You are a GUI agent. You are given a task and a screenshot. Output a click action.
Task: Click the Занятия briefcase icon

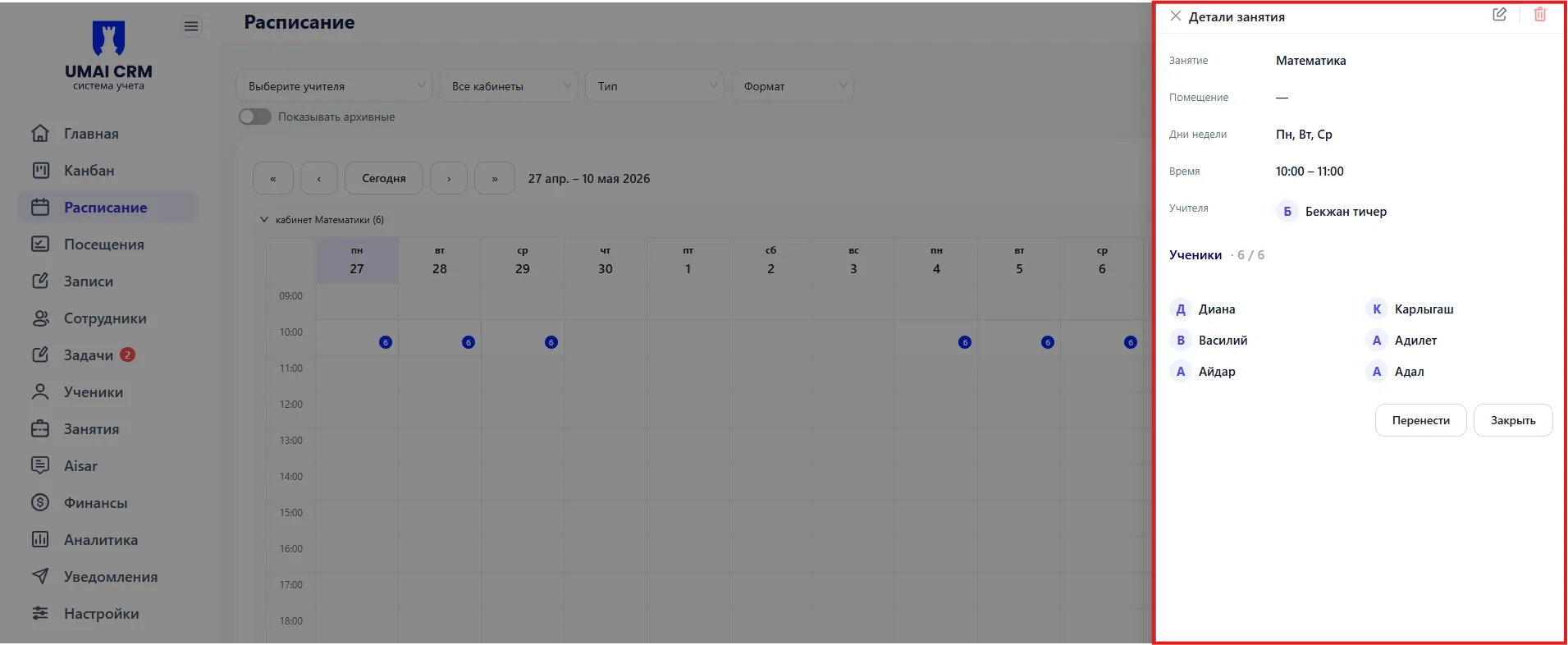[x=40, y=428]
